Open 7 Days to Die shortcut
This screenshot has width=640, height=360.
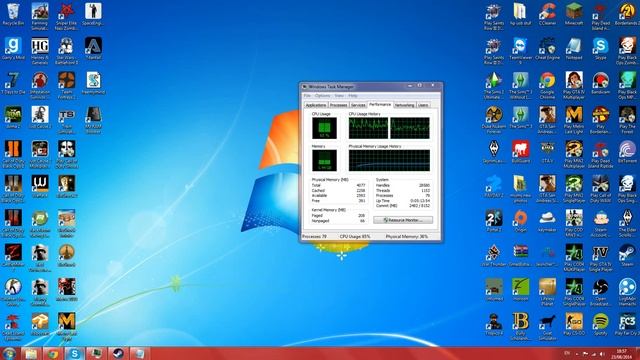13,83
